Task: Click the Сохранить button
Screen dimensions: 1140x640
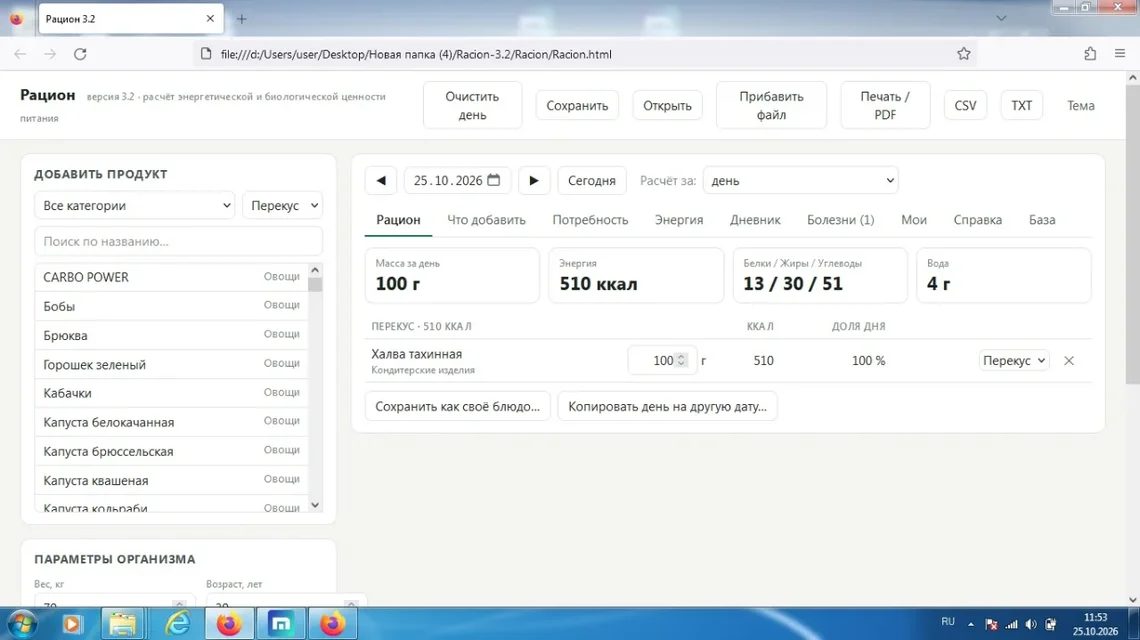Action: tap(577, 105)
